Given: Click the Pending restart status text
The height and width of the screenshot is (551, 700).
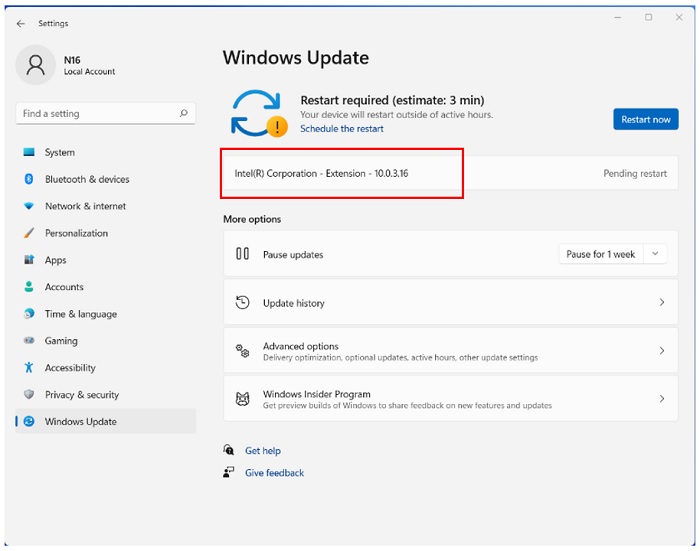Looking at the screenshot, I should [635, 173].
